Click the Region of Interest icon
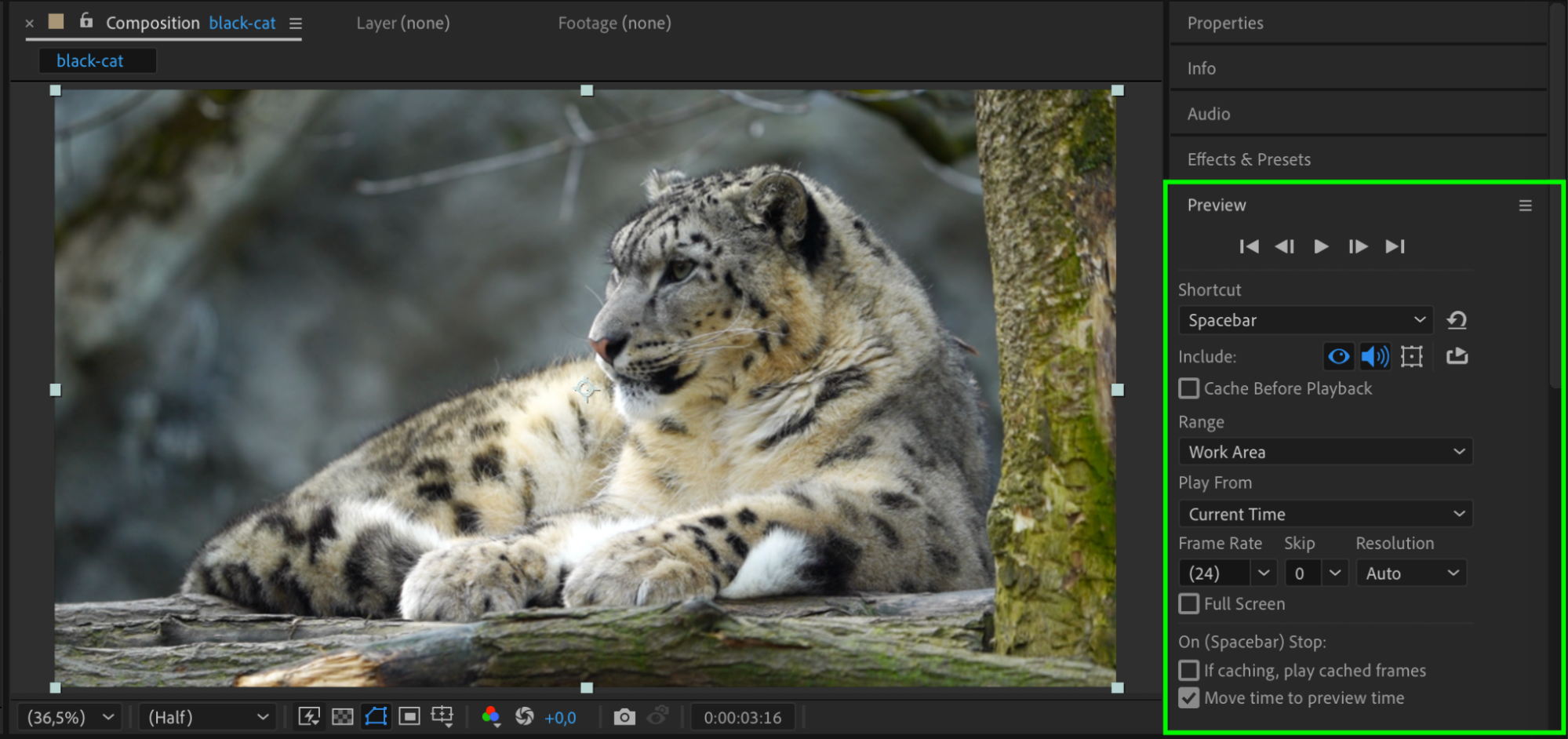1568x739 pixels. click(409, 716)
